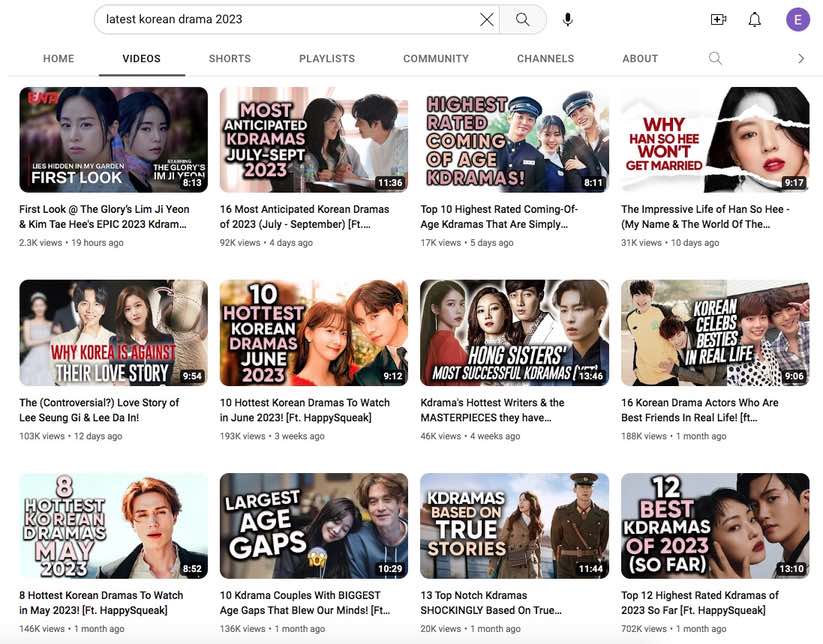Open the PLAYLISTS tab
The height and width of the screenshot is (644, 823).
click(326, 58)
